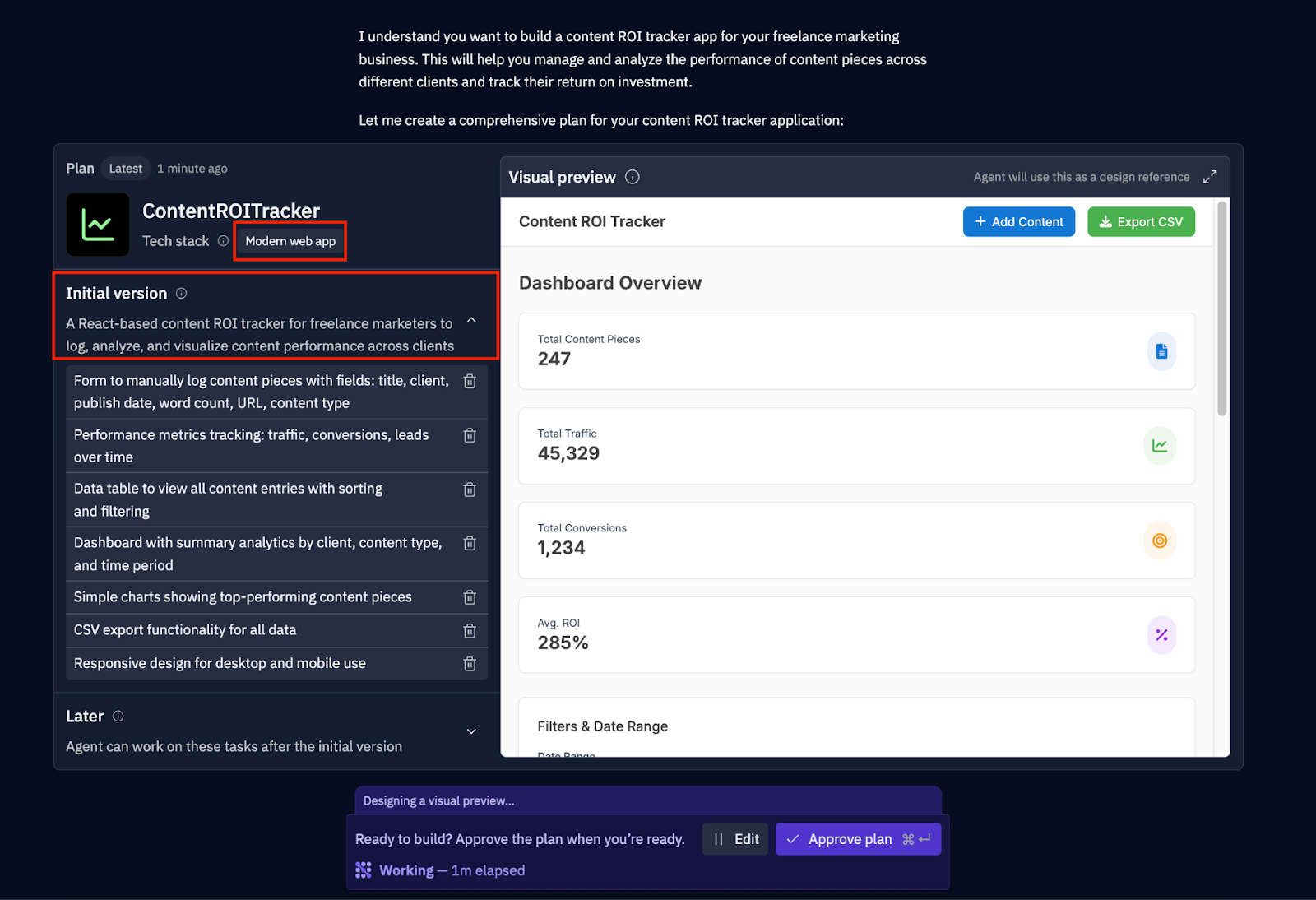
Task: Click the Edit plan button
Action: point(736,839)
